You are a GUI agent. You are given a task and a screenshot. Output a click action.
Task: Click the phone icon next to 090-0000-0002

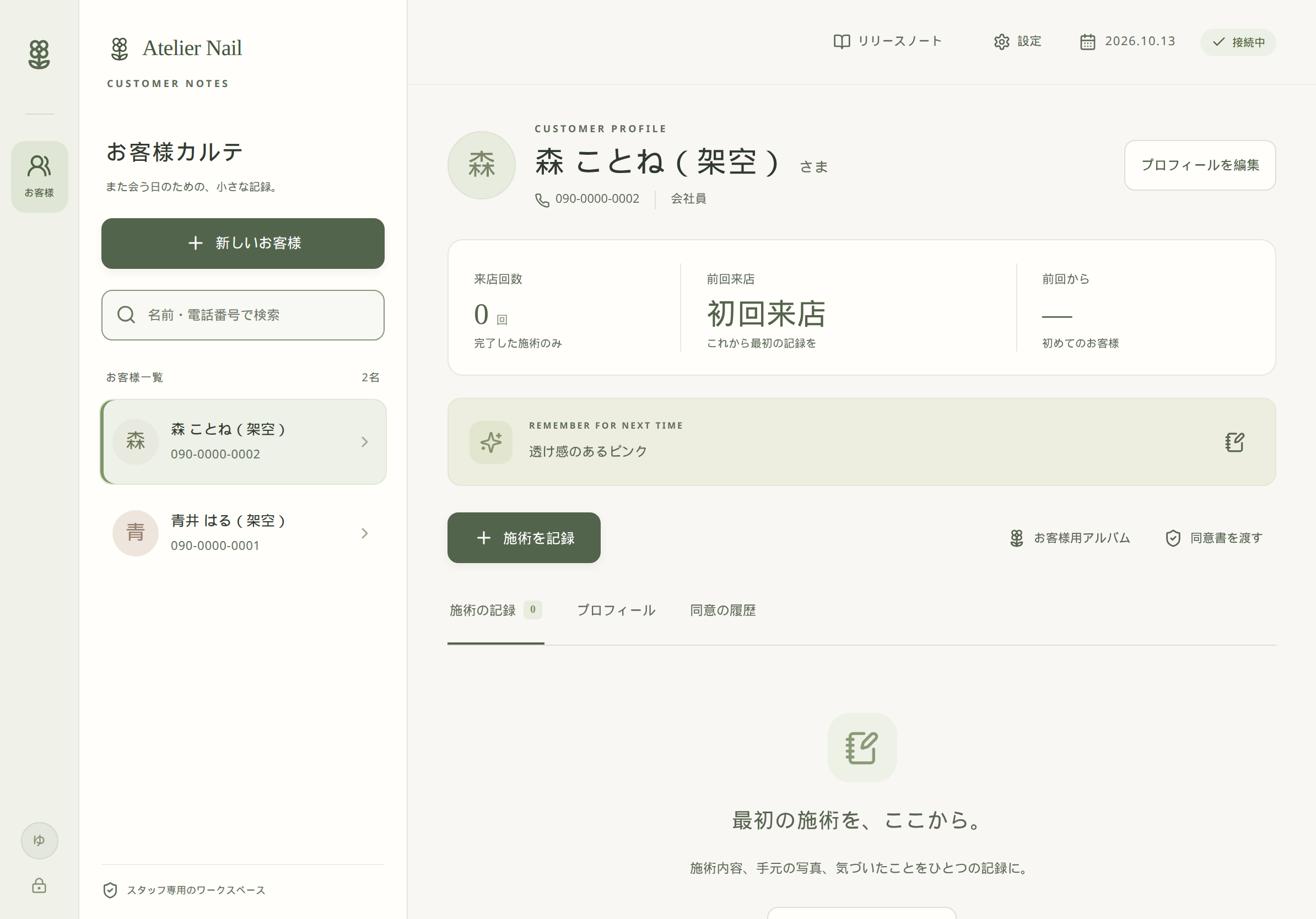pos(542,199)
